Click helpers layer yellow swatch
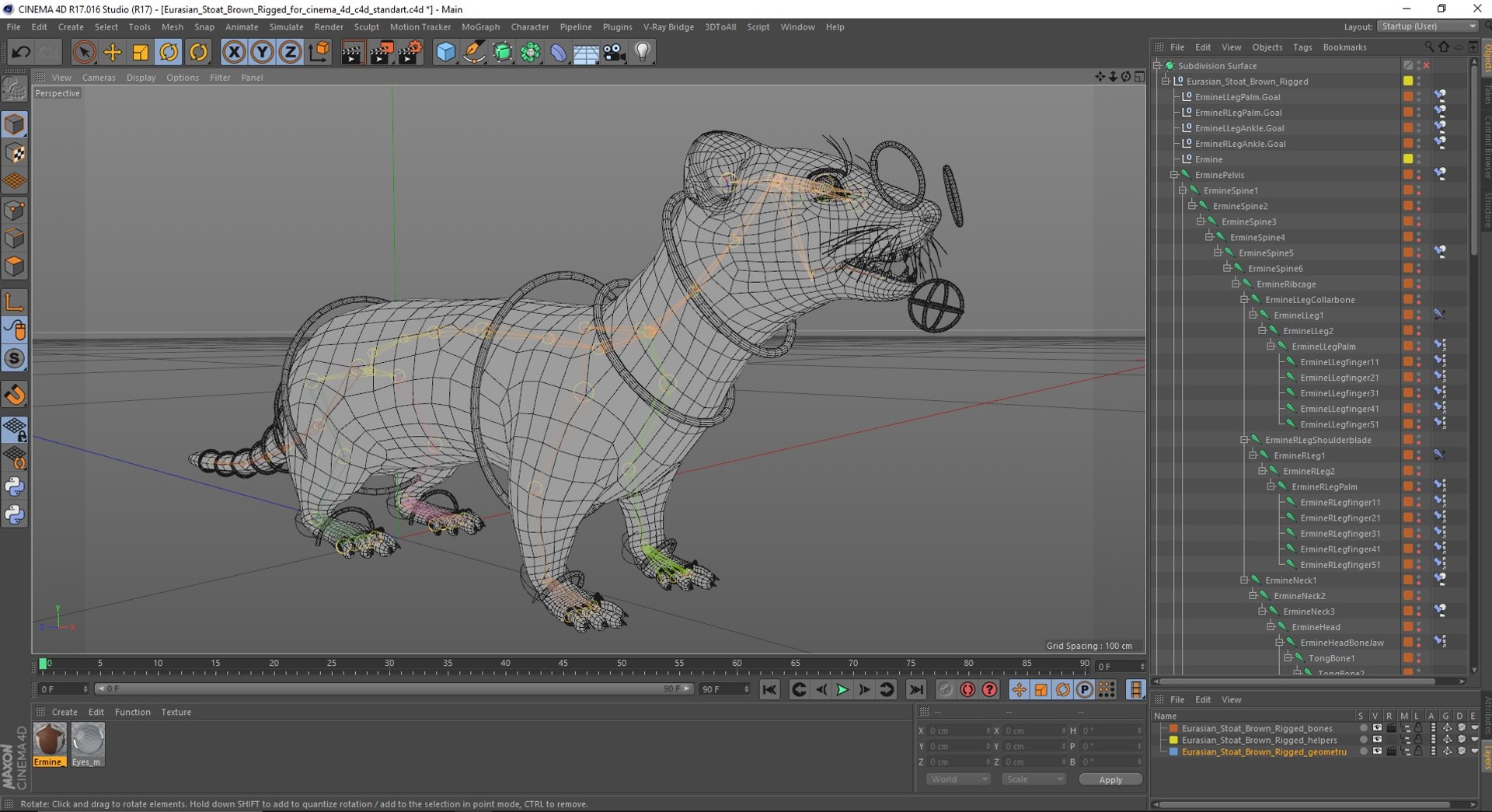The image size is (1492, 812). pos(1173,741)
